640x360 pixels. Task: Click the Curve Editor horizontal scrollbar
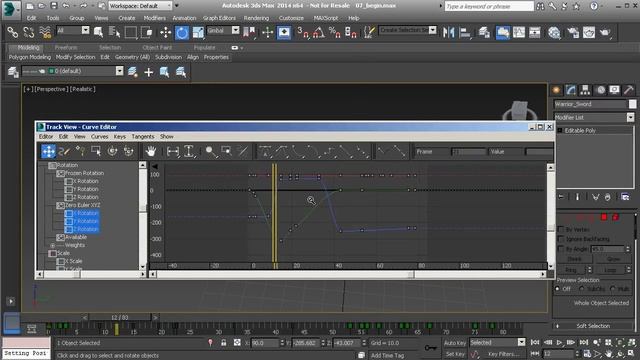point(347,274)
